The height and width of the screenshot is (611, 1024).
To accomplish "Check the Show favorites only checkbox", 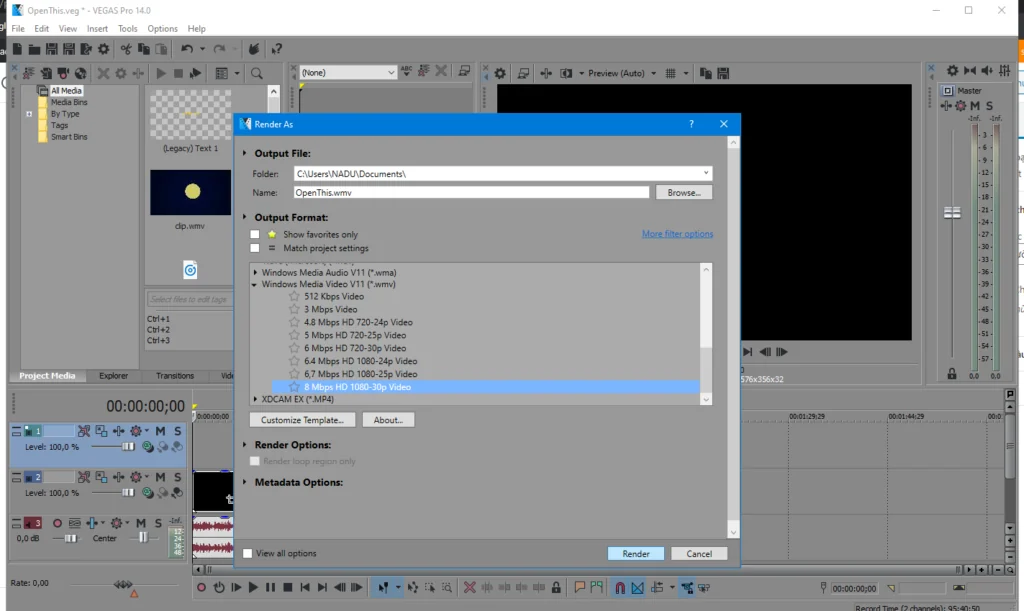I will click(x=255, y=234).
